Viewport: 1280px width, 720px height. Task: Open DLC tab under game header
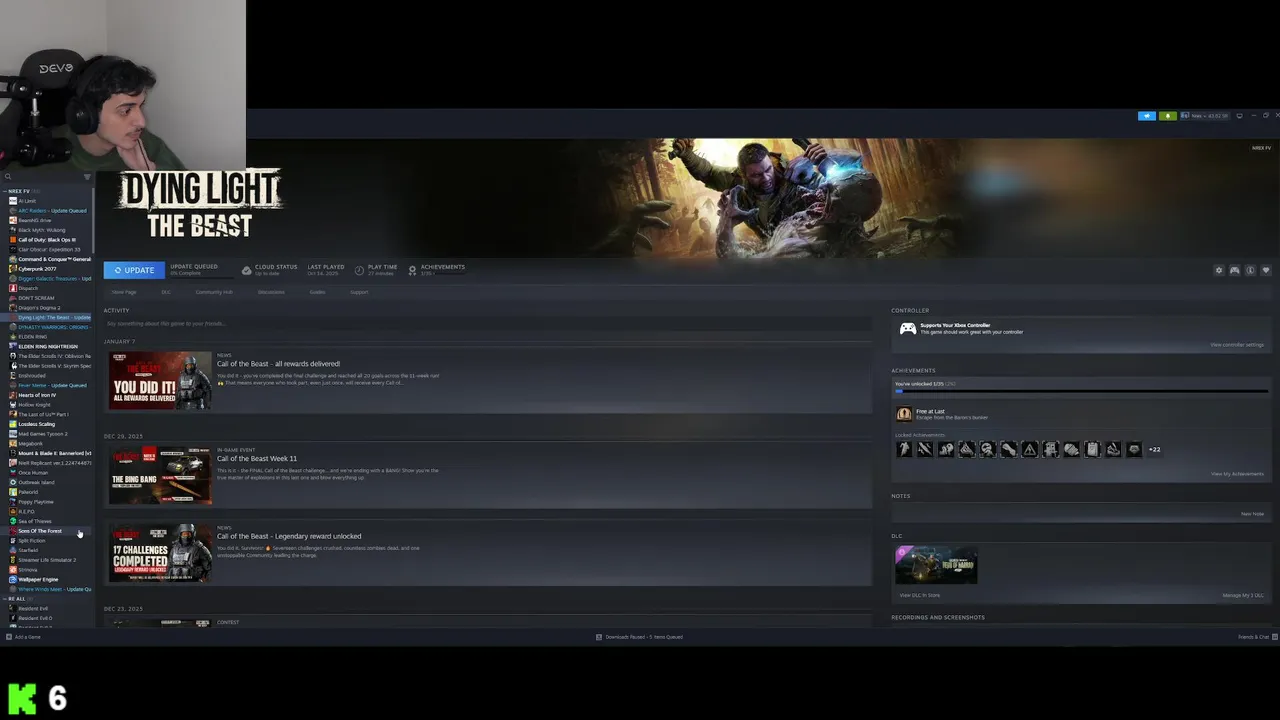[x=166, y=292]
